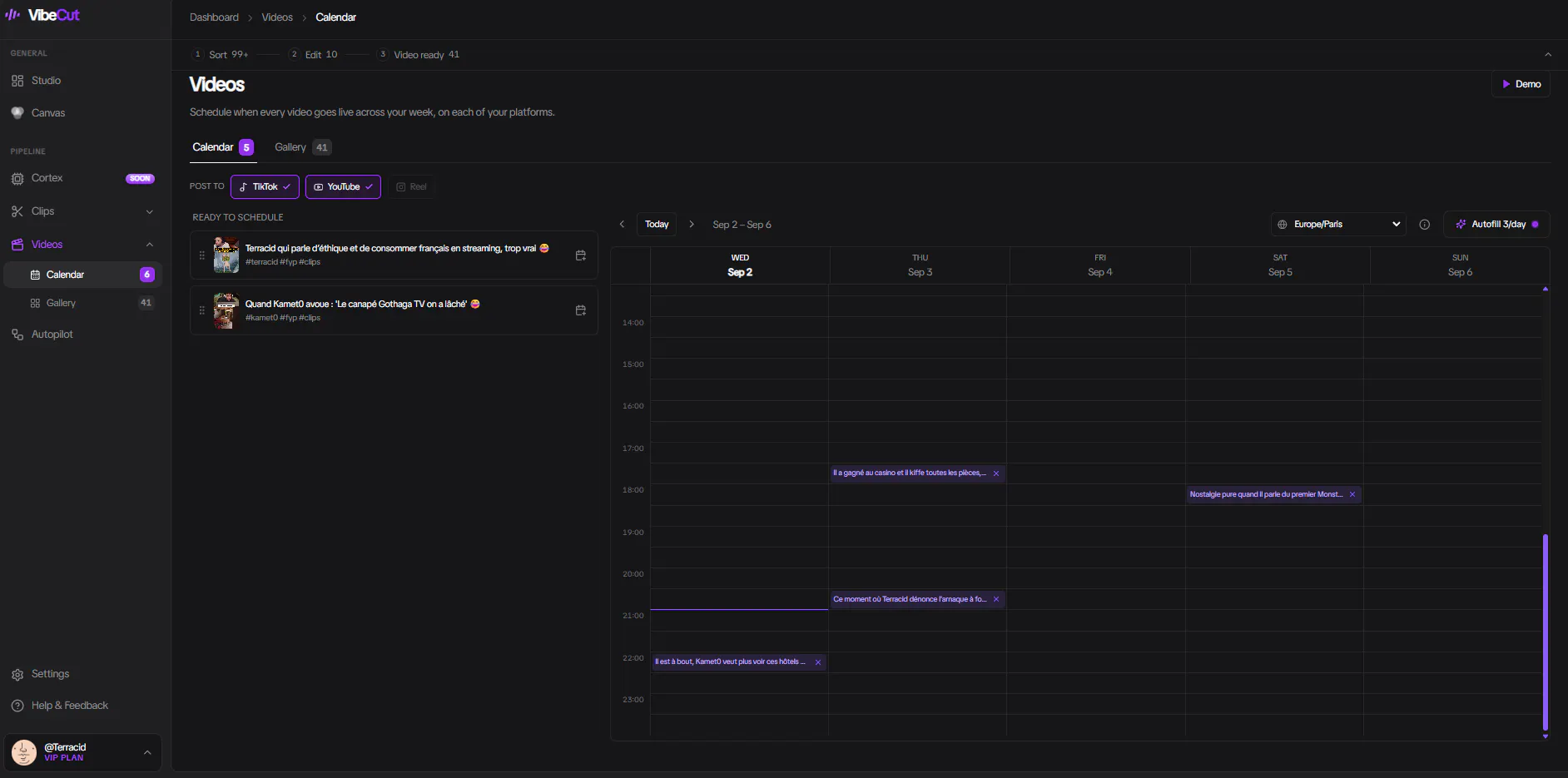The width and height of the screenshot is (1568, 778).
Task: Jump to Today
Action: (657, 225)
